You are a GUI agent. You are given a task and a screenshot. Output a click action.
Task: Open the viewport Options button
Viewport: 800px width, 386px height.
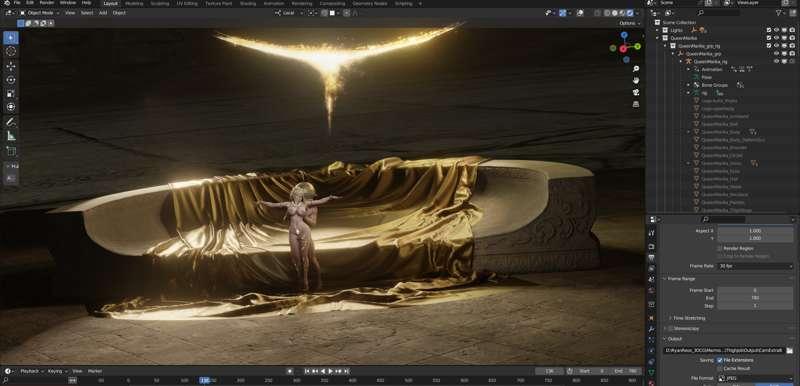tap(630, 23)
